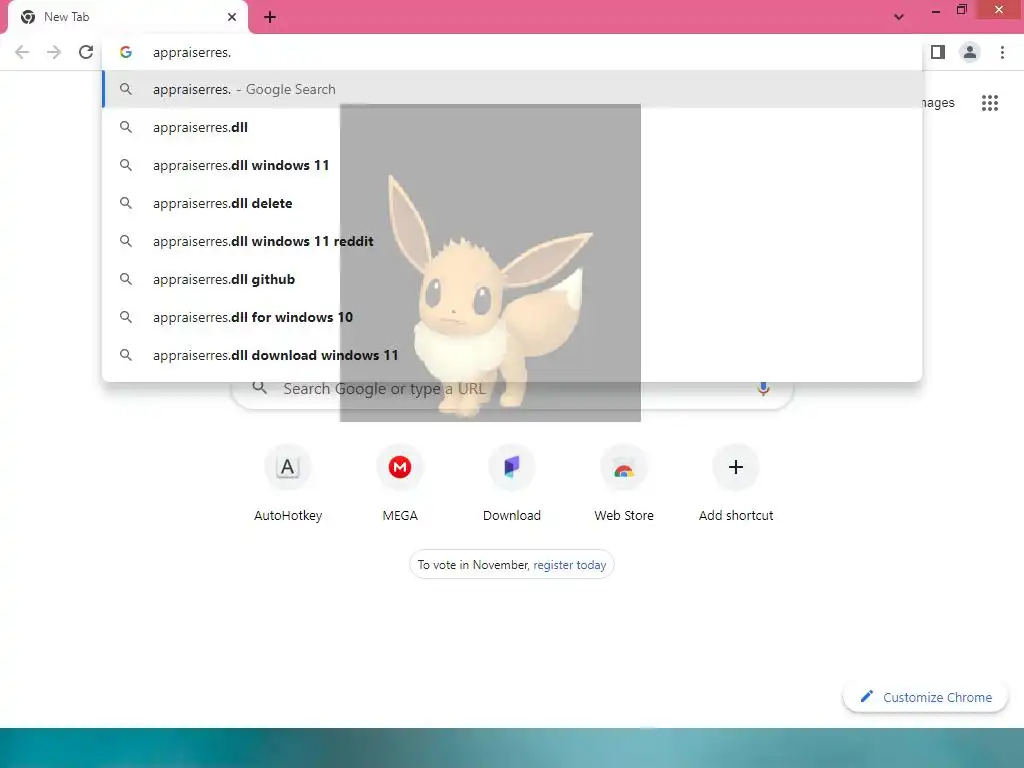Open the AutoHotkey shortcut
The height and width of the screenshot is (768, 1024).
[x=288, y=483]
